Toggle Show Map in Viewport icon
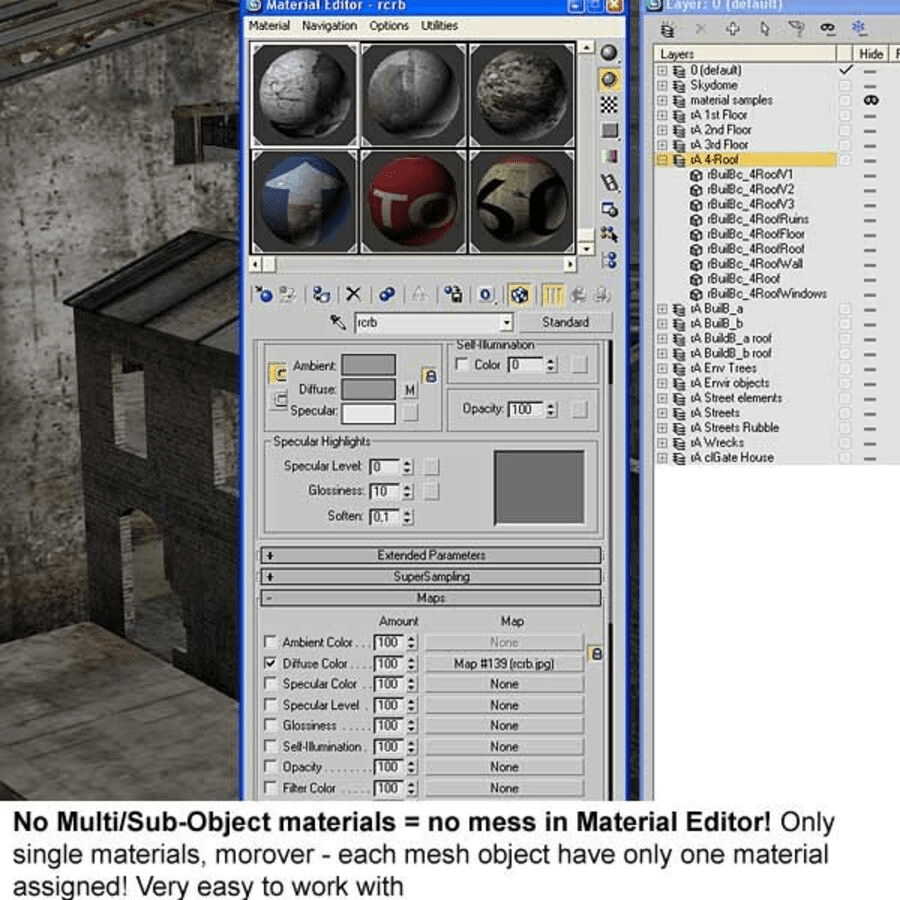The image size is (900, 900). coord(519,294)
